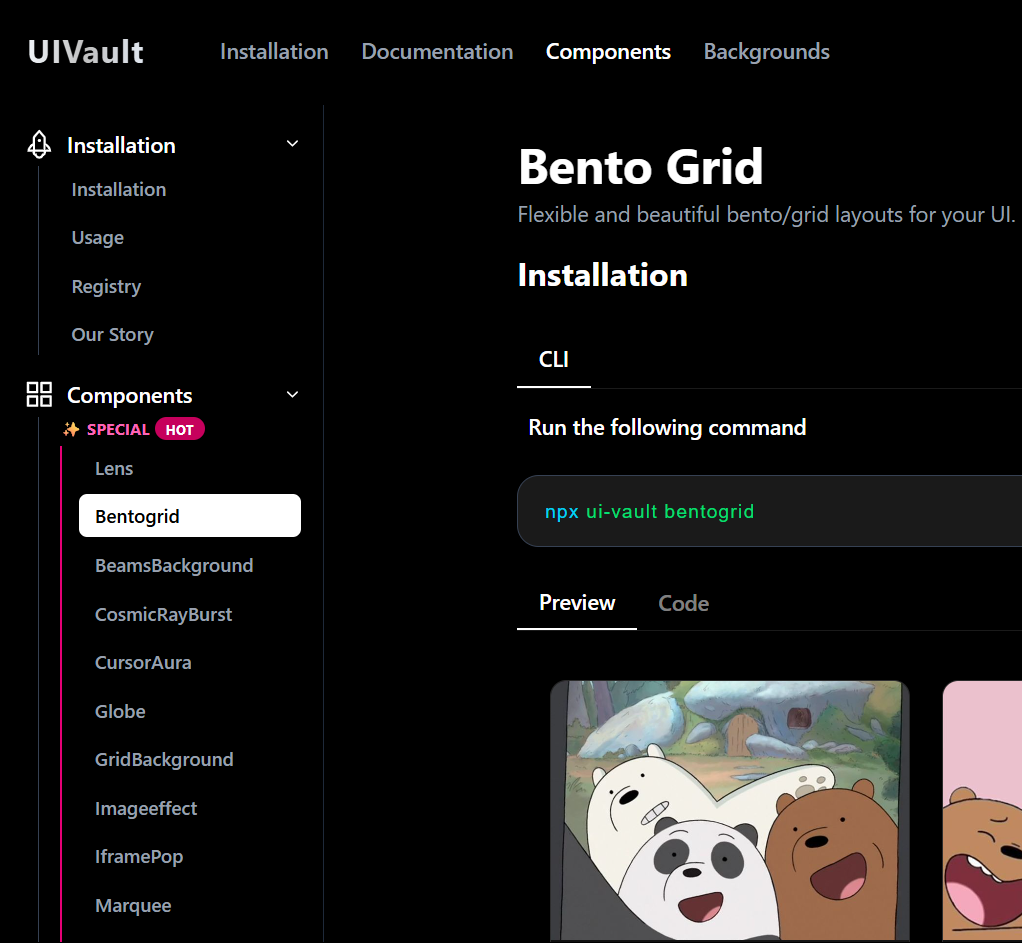The image size is (1022, 943).
Task: Choose Globe from the components list
Action: [x=120, y=712]
